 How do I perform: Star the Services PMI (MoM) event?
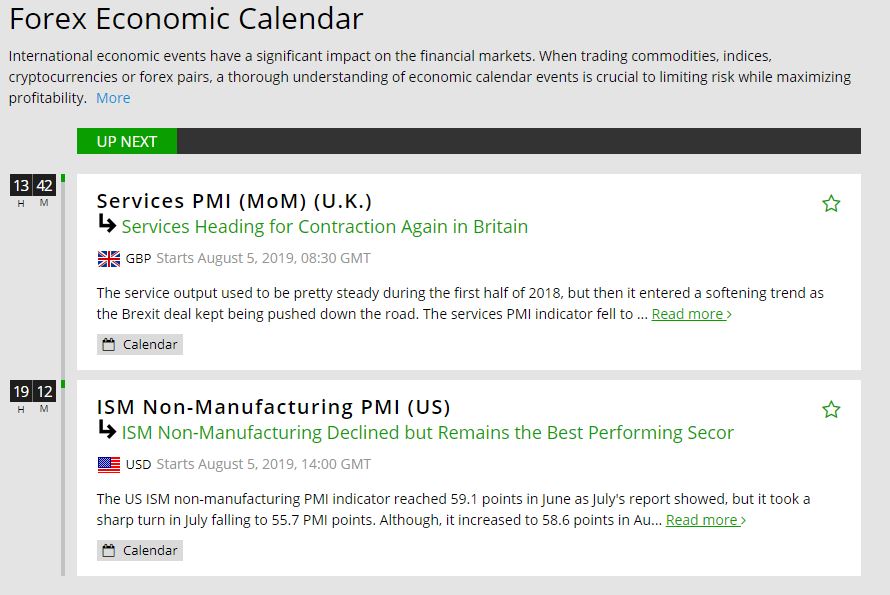831,204
